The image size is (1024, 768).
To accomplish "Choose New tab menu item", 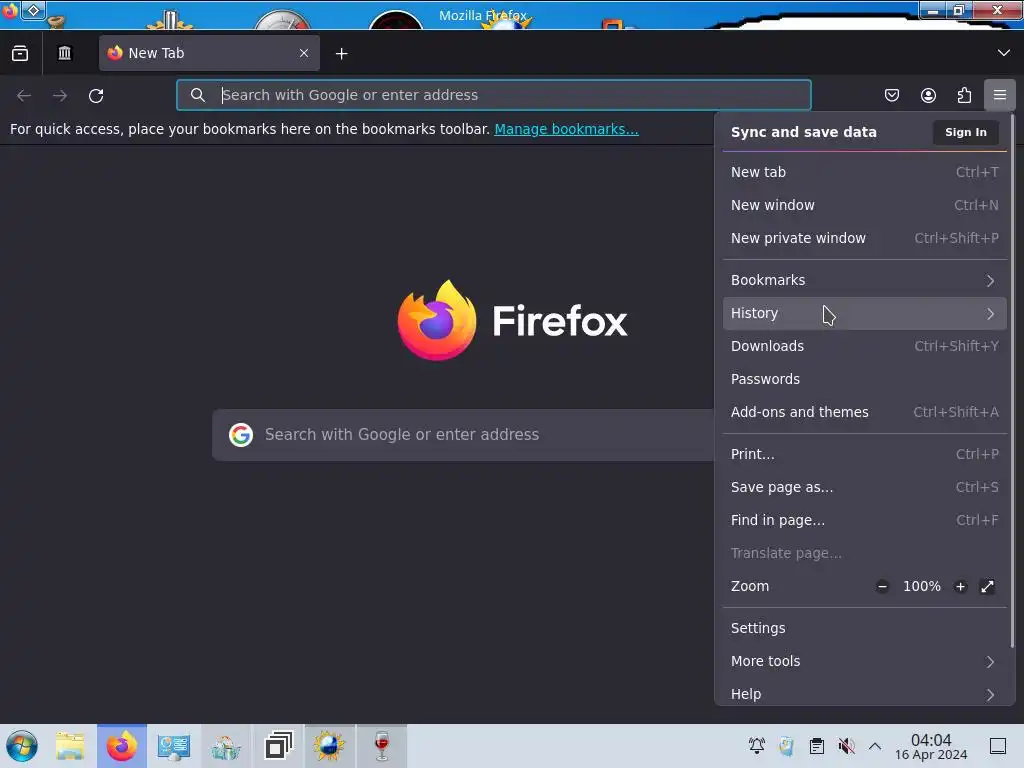I will [865, 172].
